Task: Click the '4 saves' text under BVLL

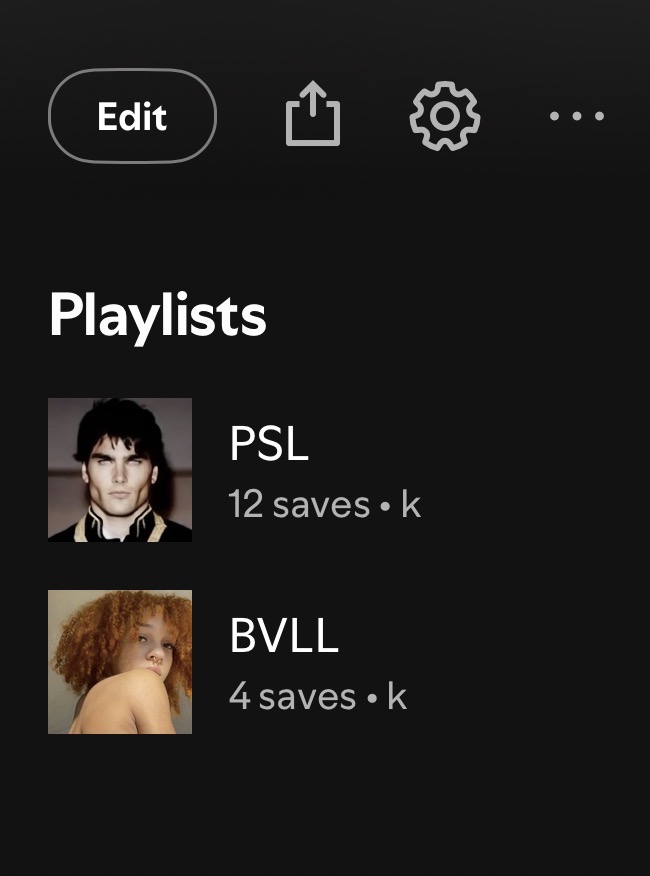Action: (x=292, y=697)
